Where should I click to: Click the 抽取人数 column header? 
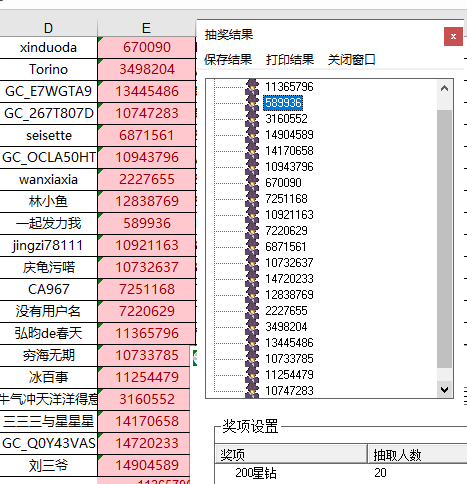(417, 454)
